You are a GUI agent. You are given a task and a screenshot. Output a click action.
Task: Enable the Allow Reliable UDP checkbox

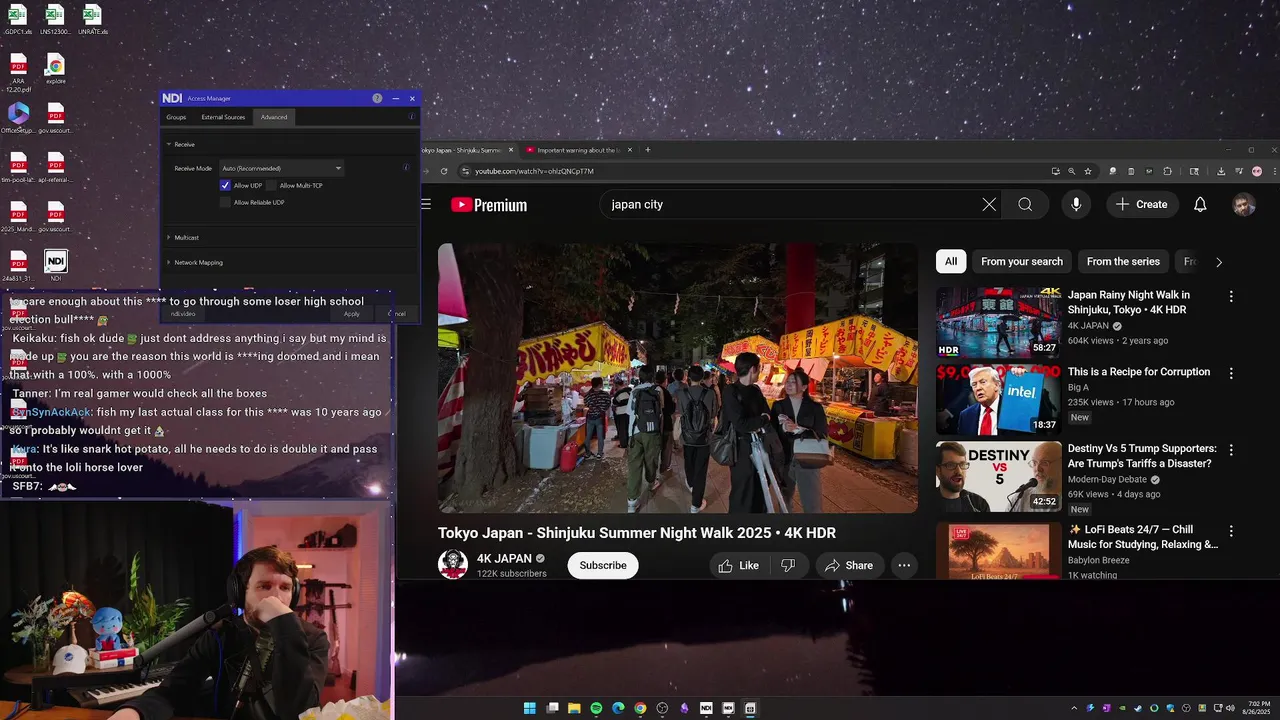(225, 202)
